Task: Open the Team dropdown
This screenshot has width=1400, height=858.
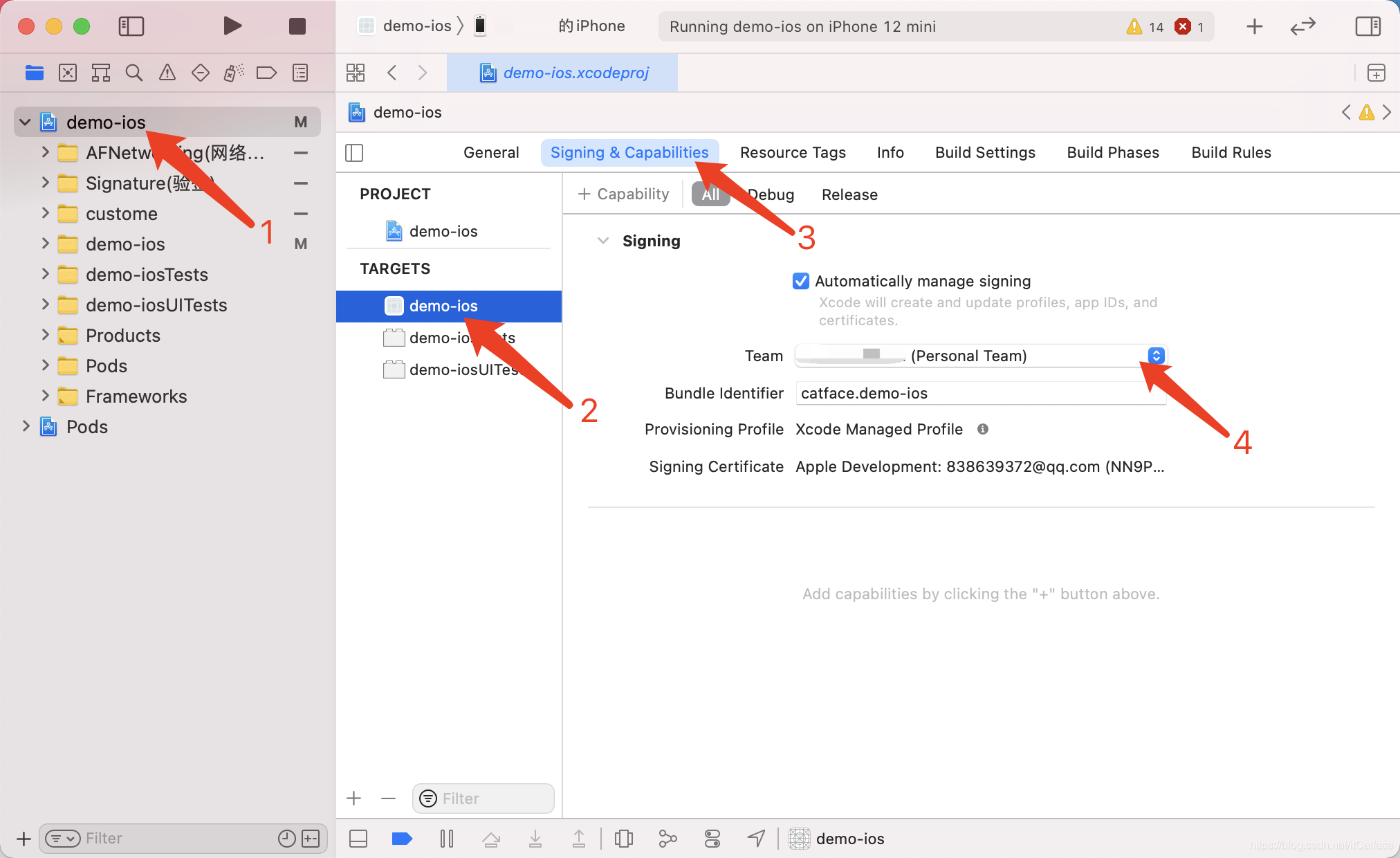Action: click(x=981, y=356)
